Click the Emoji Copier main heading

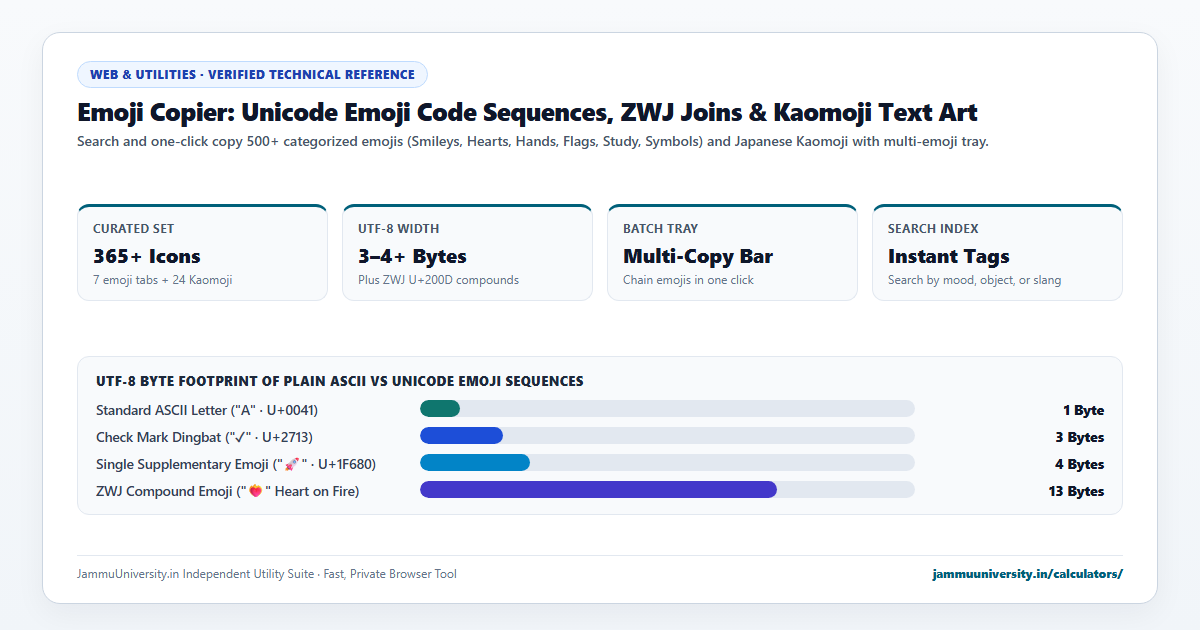(x=527, y=112)
